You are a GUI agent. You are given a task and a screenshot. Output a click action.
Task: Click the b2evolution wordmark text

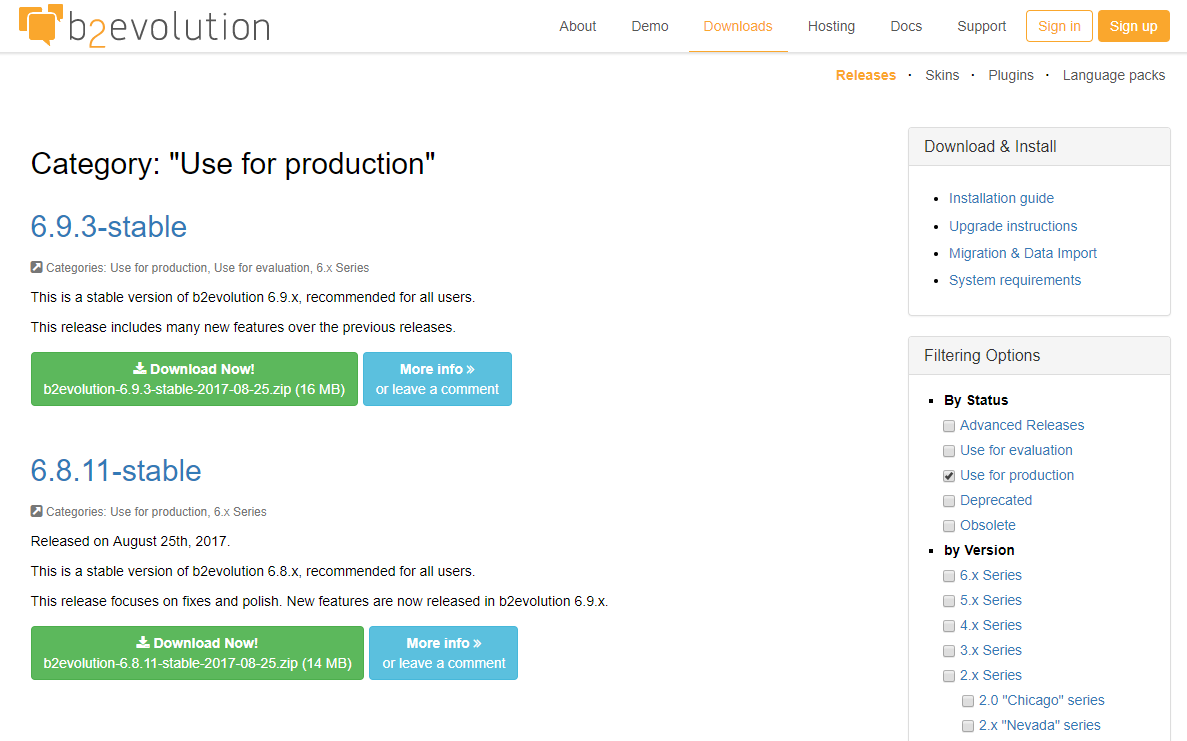(169, 28)
